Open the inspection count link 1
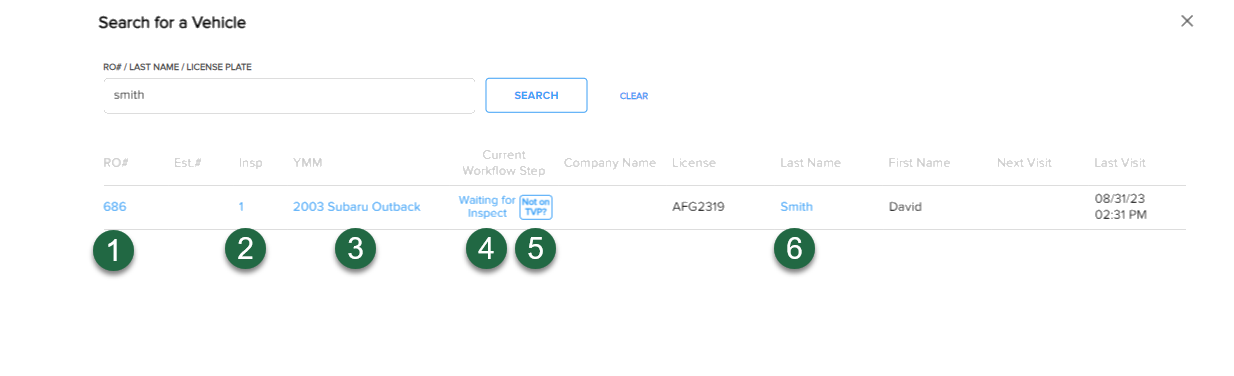 (241, 207)
